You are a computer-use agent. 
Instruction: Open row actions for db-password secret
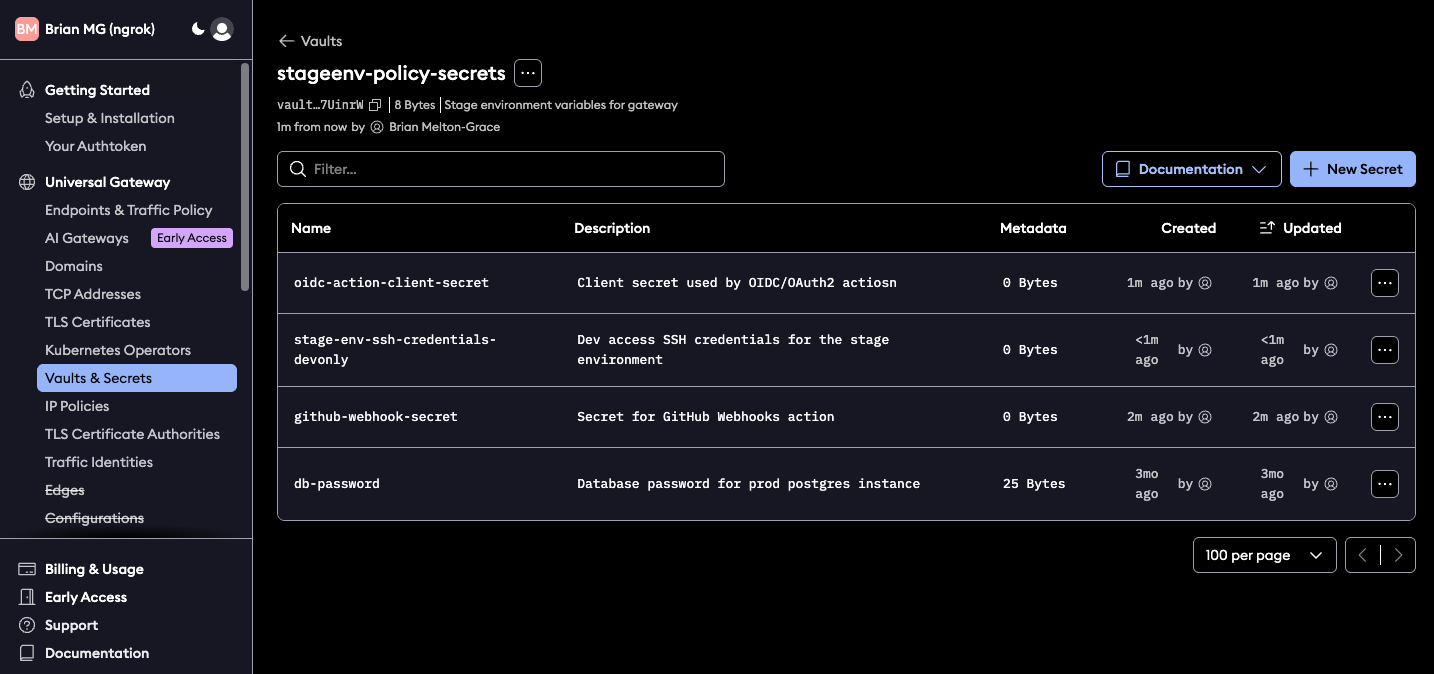[x=1384, y=483]
